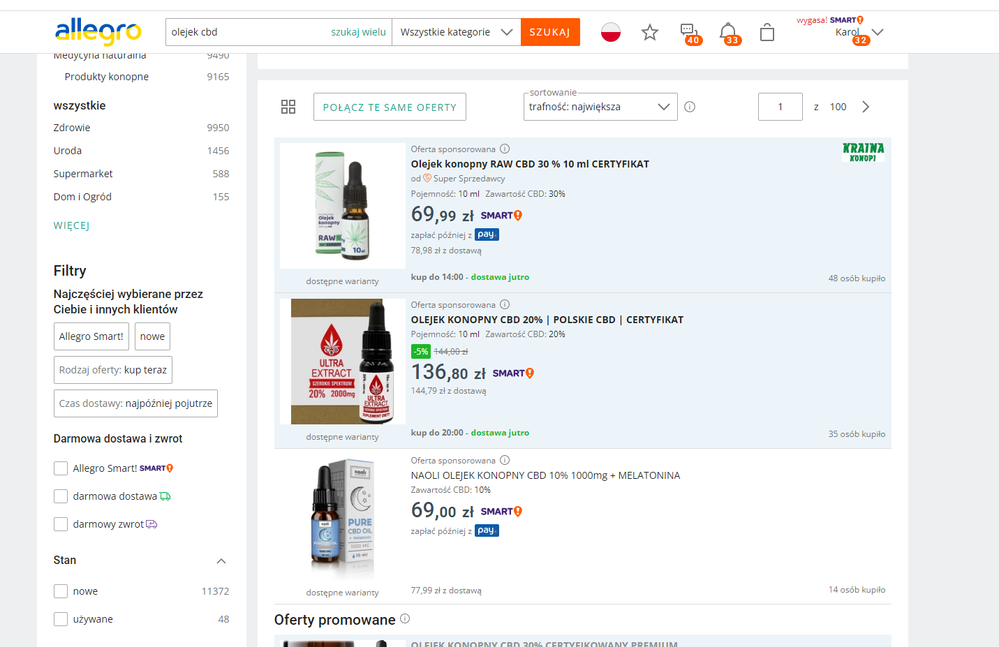Apply Rodzaj oferty: kup teraz filter
The image size is (999, 647).
pyautogui.click(x=113, y=370)
